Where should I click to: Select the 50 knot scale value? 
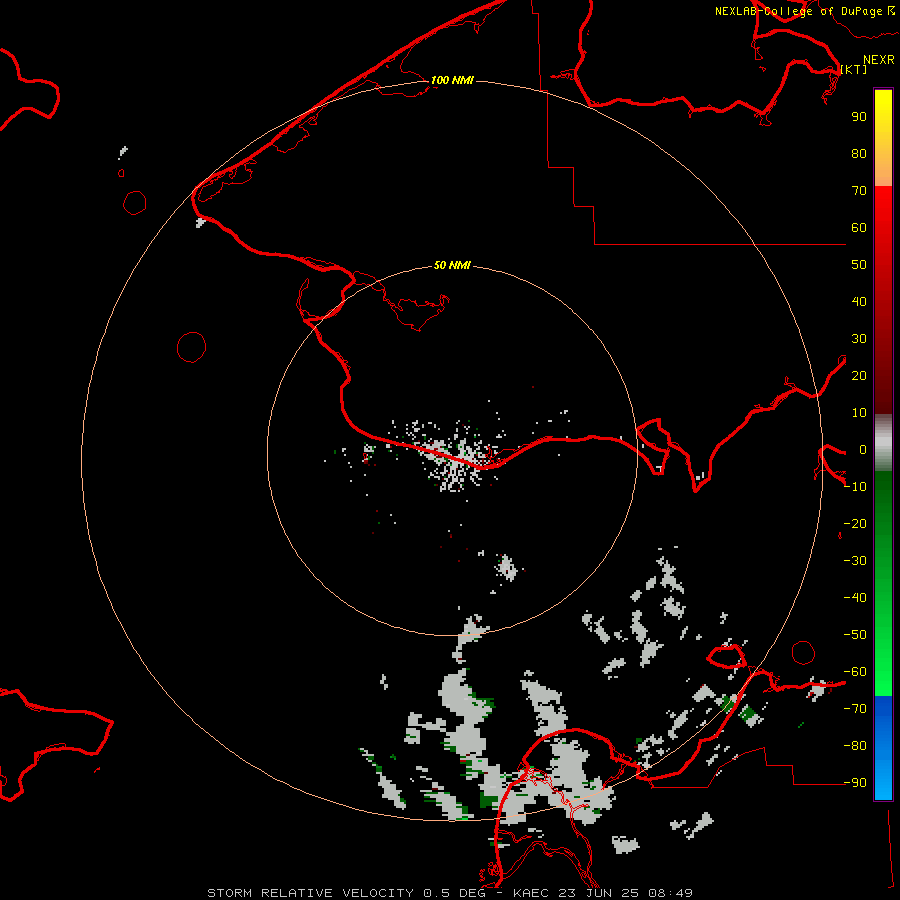point(859,265)
